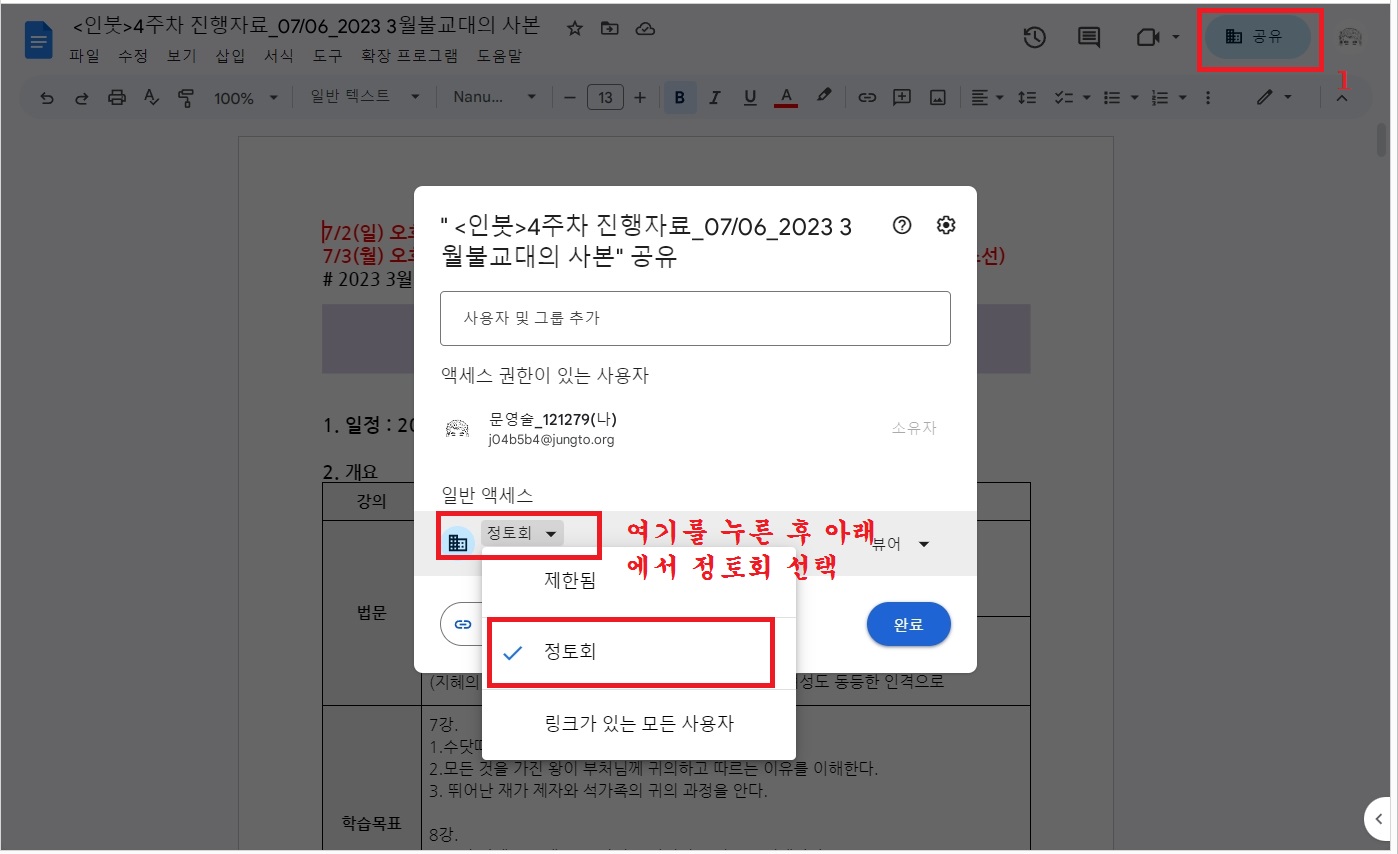Open the 삽입 menu
The width and height of the screenshot is (1398, 854).
coord(230,56)
